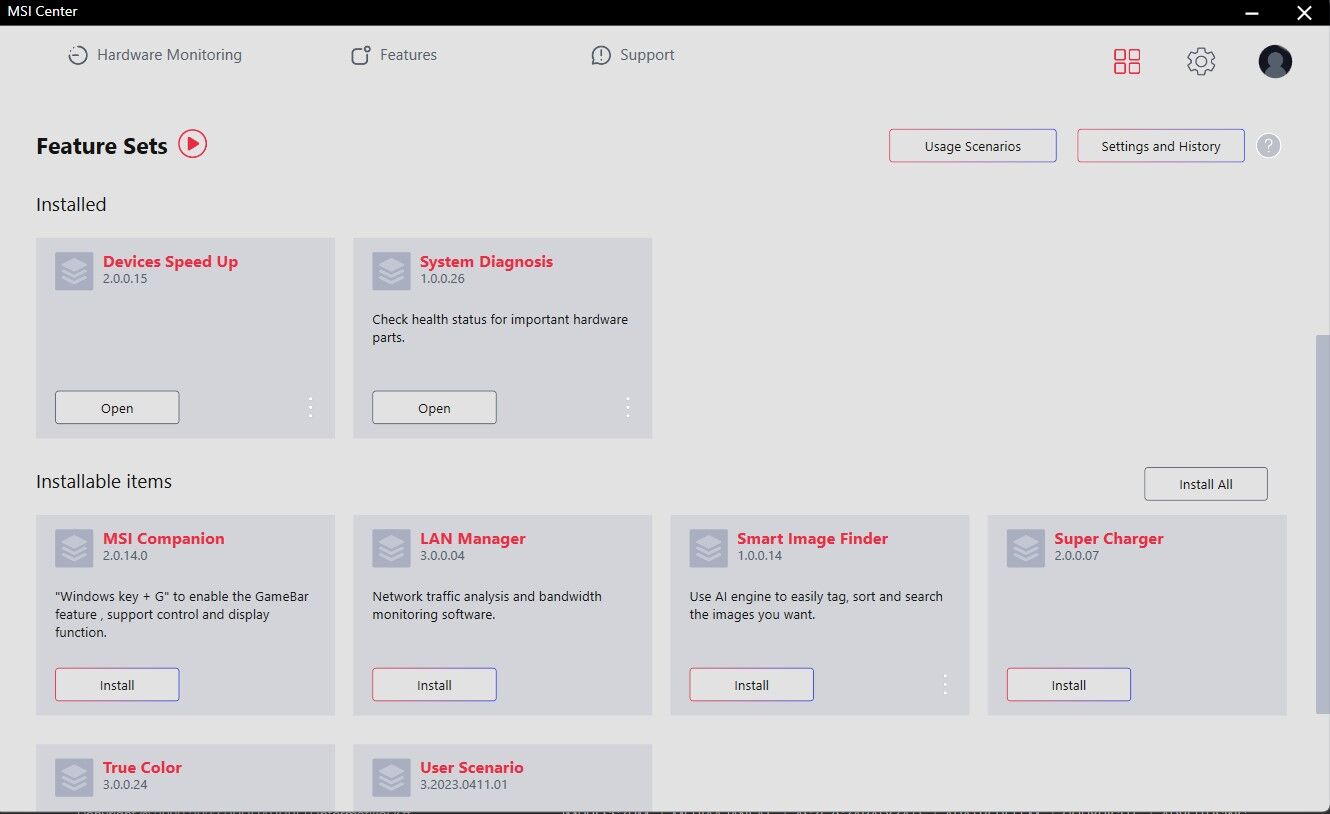Image resolution: width=1330 pixels, height=814 pixels.
Task: Click Install All button
Action: pos(1206,484)
